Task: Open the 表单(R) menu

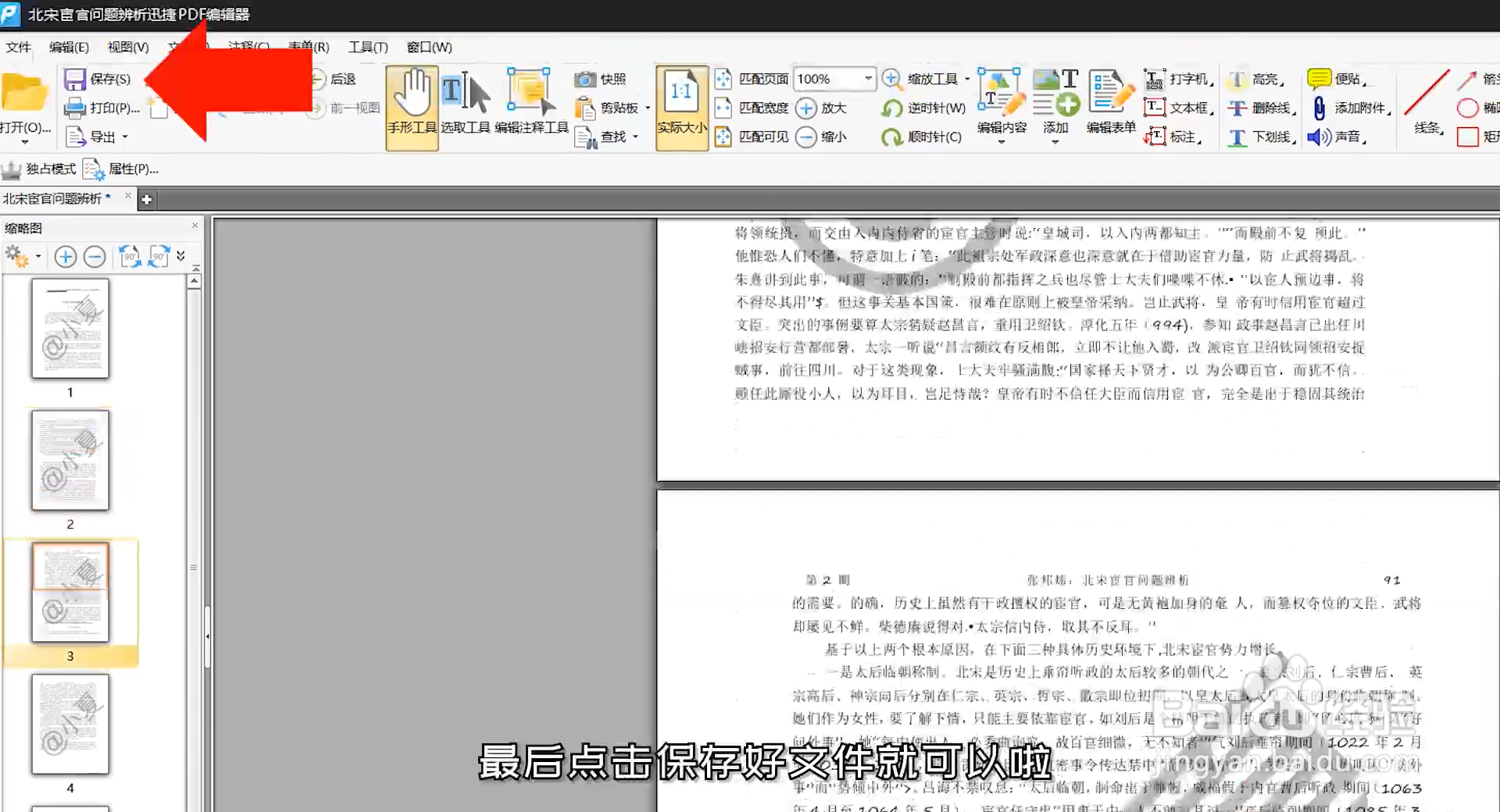Action: pos(309,47)
